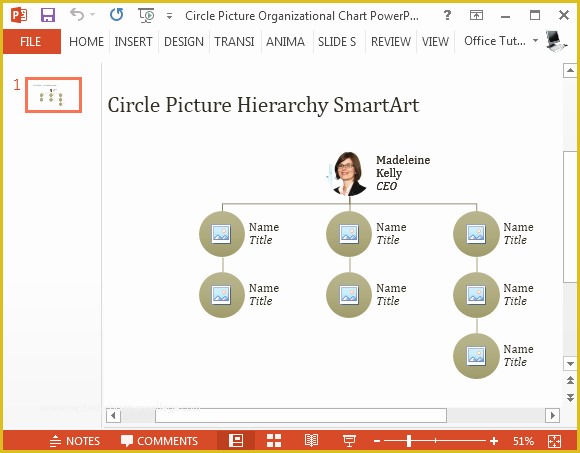Toggle the NOTES pane

pyautogui.click(x=75, y=441)
